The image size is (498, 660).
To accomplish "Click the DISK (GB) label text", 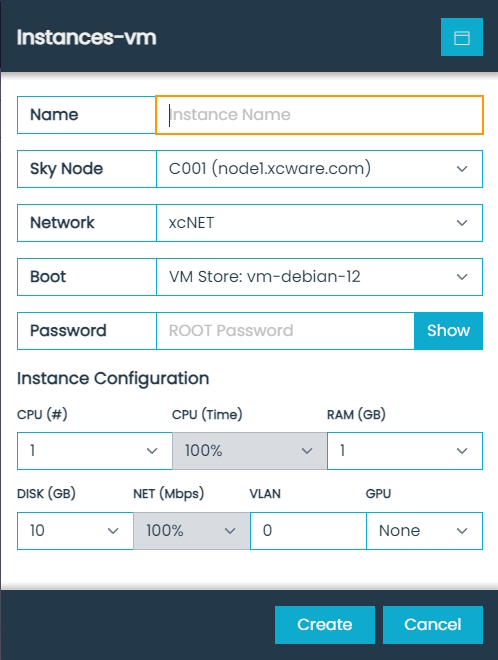I will tap(46, 494).
